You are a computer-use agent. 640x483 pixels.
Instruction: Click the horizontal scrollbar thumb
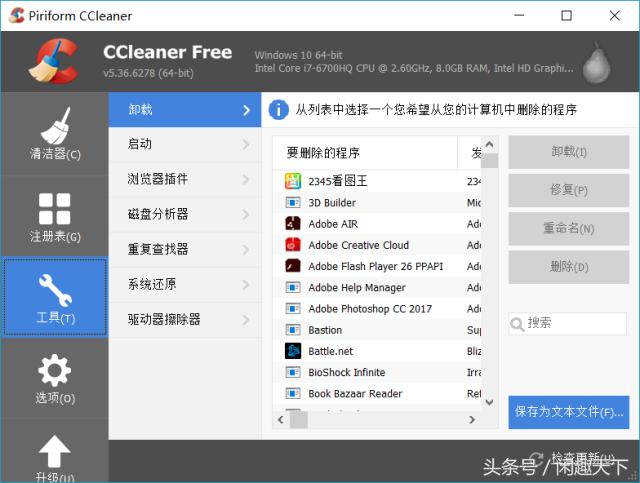(x=298, y=420)
